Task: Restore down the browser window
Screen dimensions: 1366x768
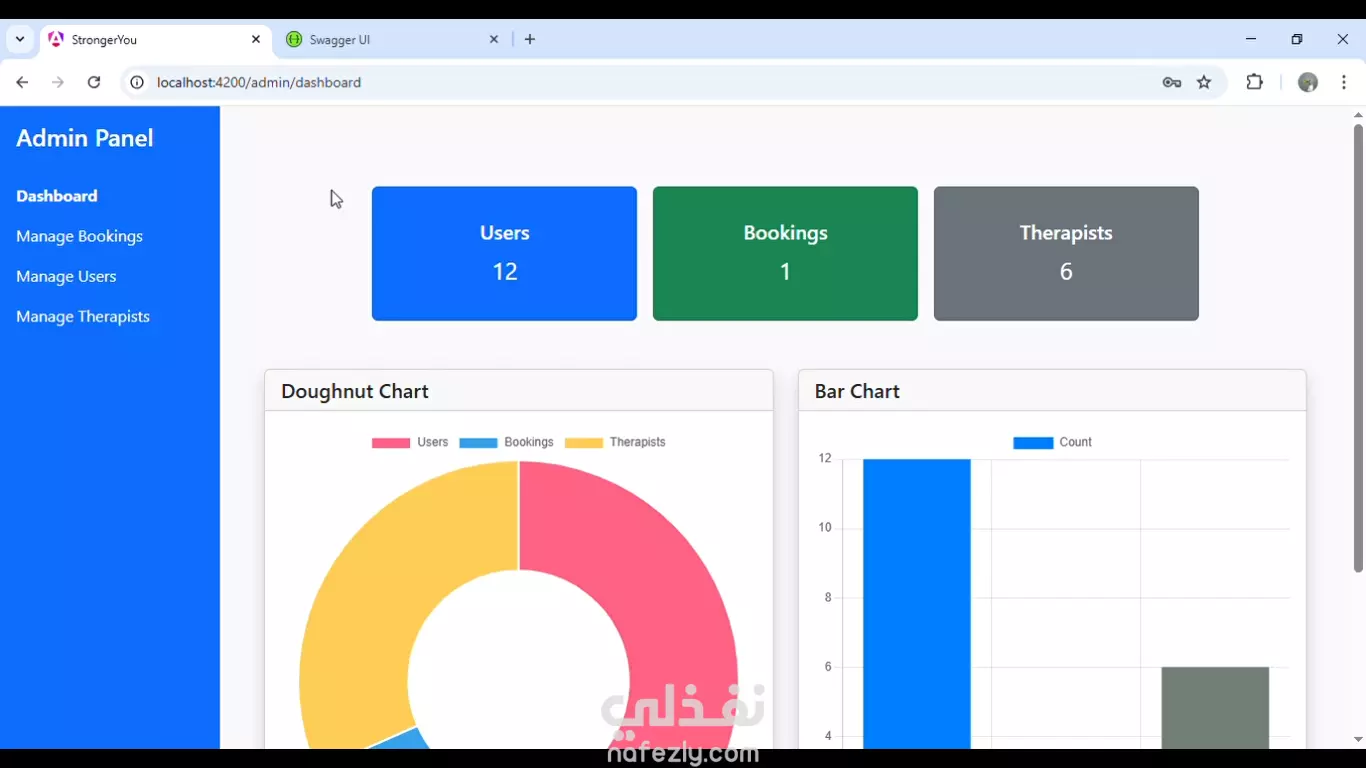Action: point(1297,39)
